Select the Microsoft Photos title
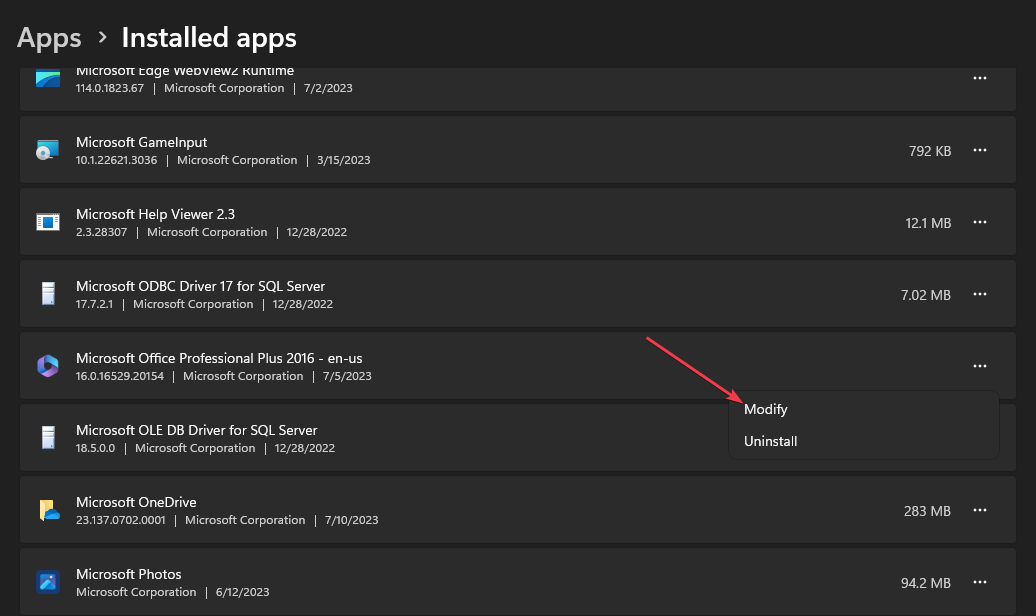 click(128, 574)
